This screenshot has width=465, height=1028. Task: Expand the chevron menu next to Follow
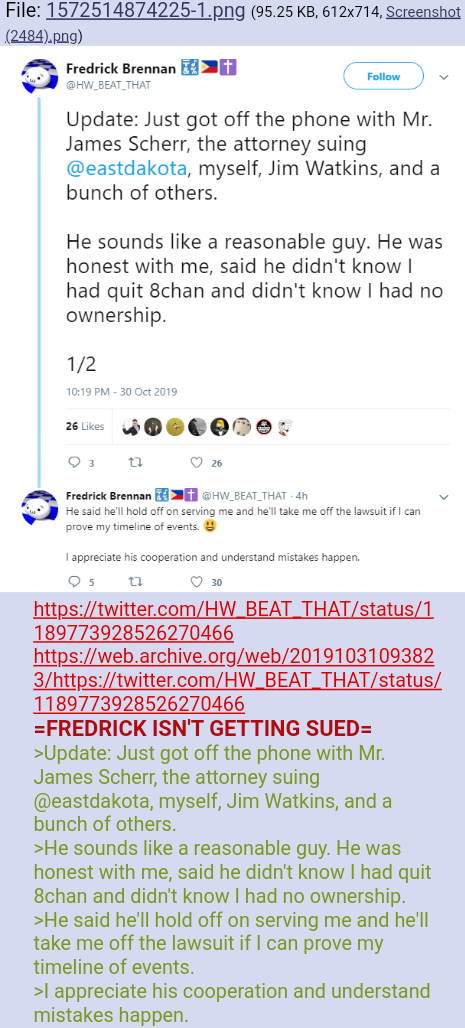point(443,77)
